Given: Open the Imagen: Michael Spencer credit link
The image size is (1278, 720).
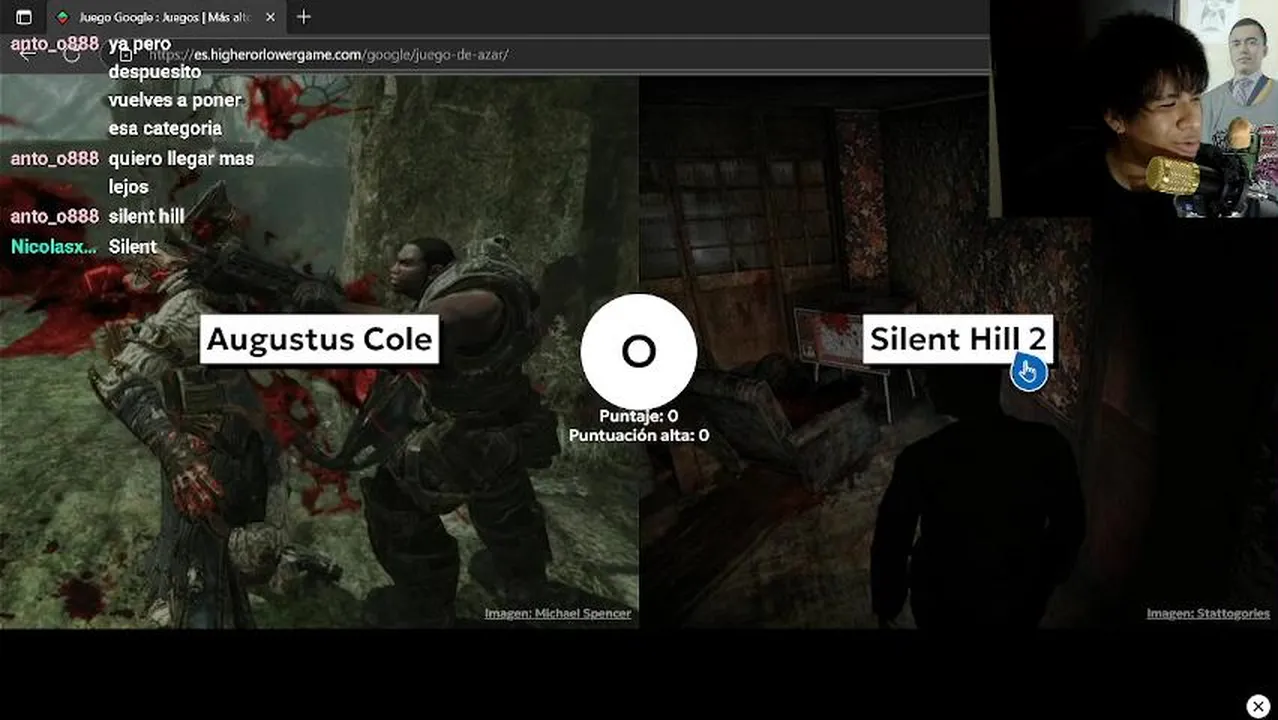Looking at the screenshot, I should (558, 613).
